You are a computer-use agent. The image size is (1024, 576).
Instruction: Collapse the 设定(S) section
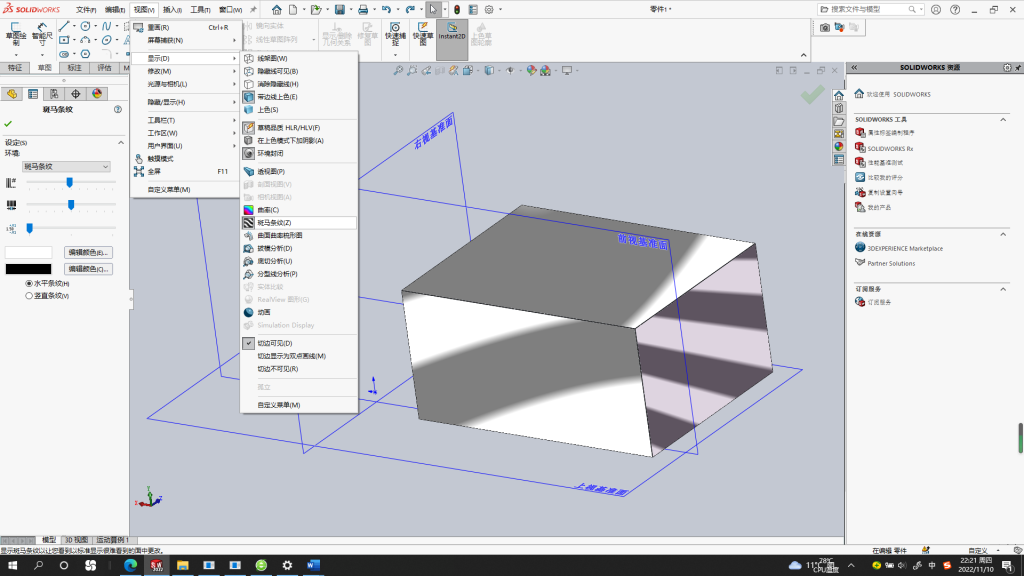coord(121,142)
